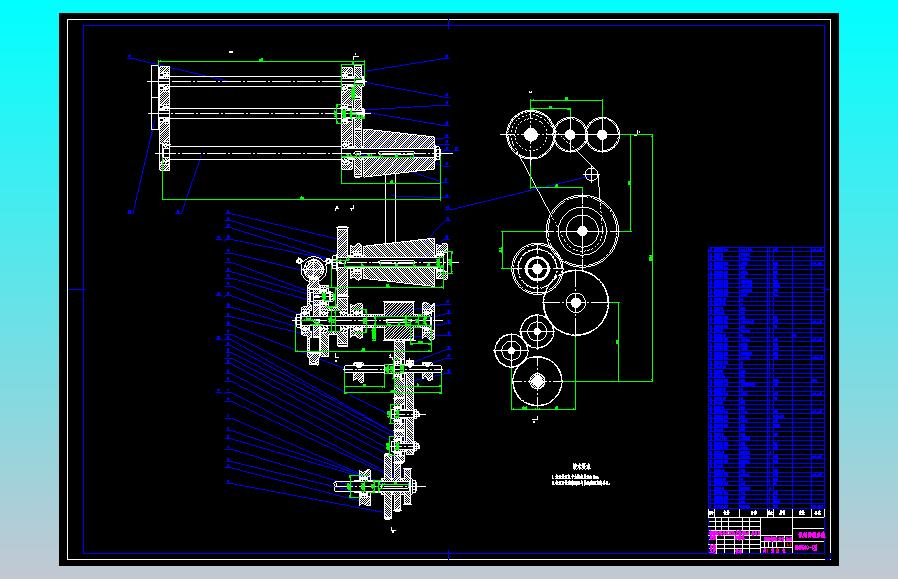Select the small gear above the lowest-left gear
The height and width of the screenshot is (579, 898).
pos(537,331)
